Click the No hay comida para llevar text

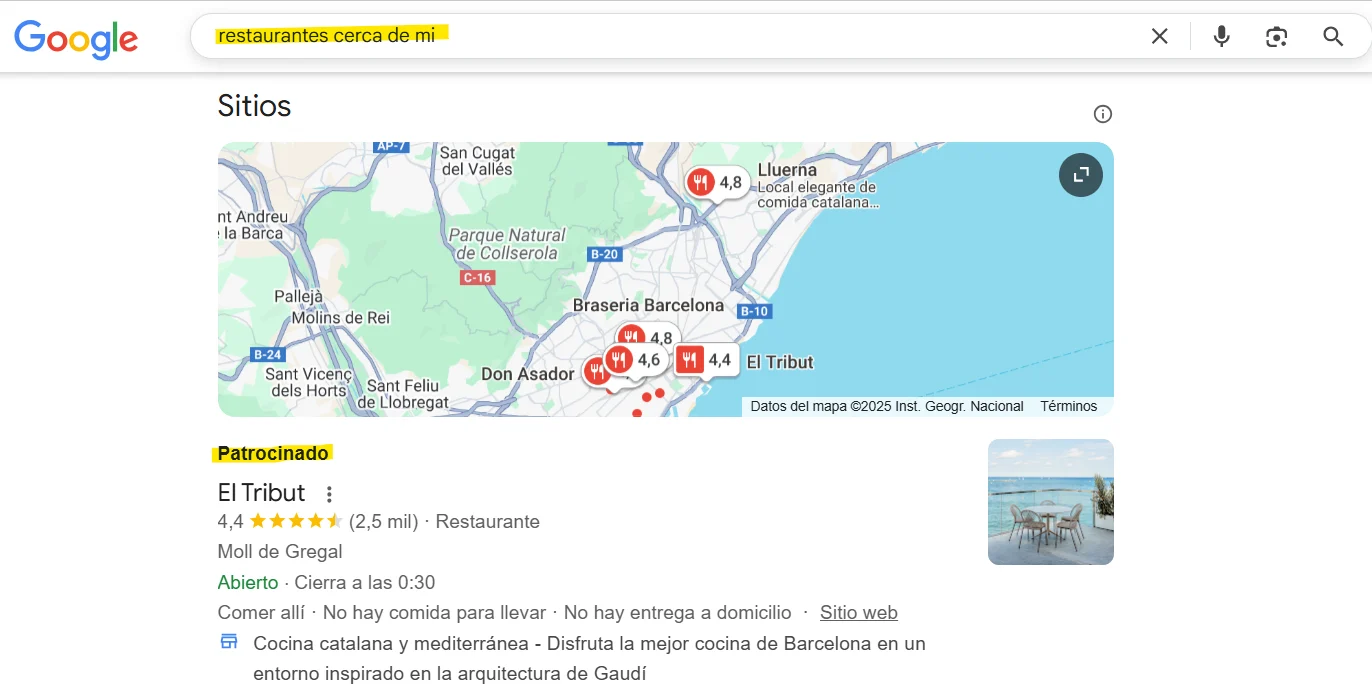(434, 613)
